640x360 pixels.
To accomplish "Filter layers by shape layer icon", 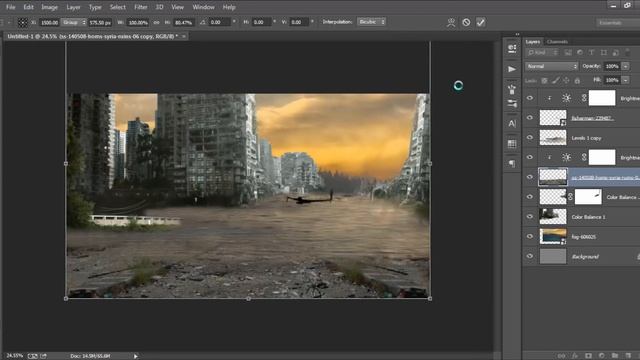I will [603, 53].
